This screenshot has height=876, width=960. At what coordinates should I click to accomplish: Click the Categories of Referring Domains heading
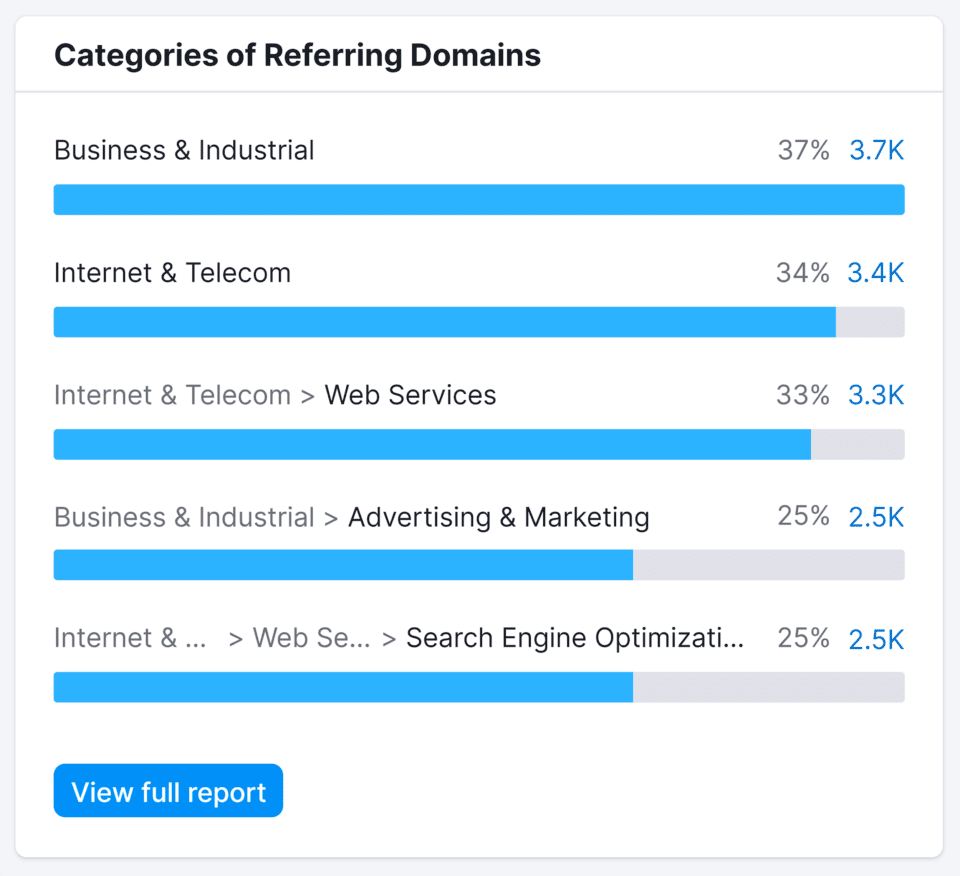click(x=298, y=55)
